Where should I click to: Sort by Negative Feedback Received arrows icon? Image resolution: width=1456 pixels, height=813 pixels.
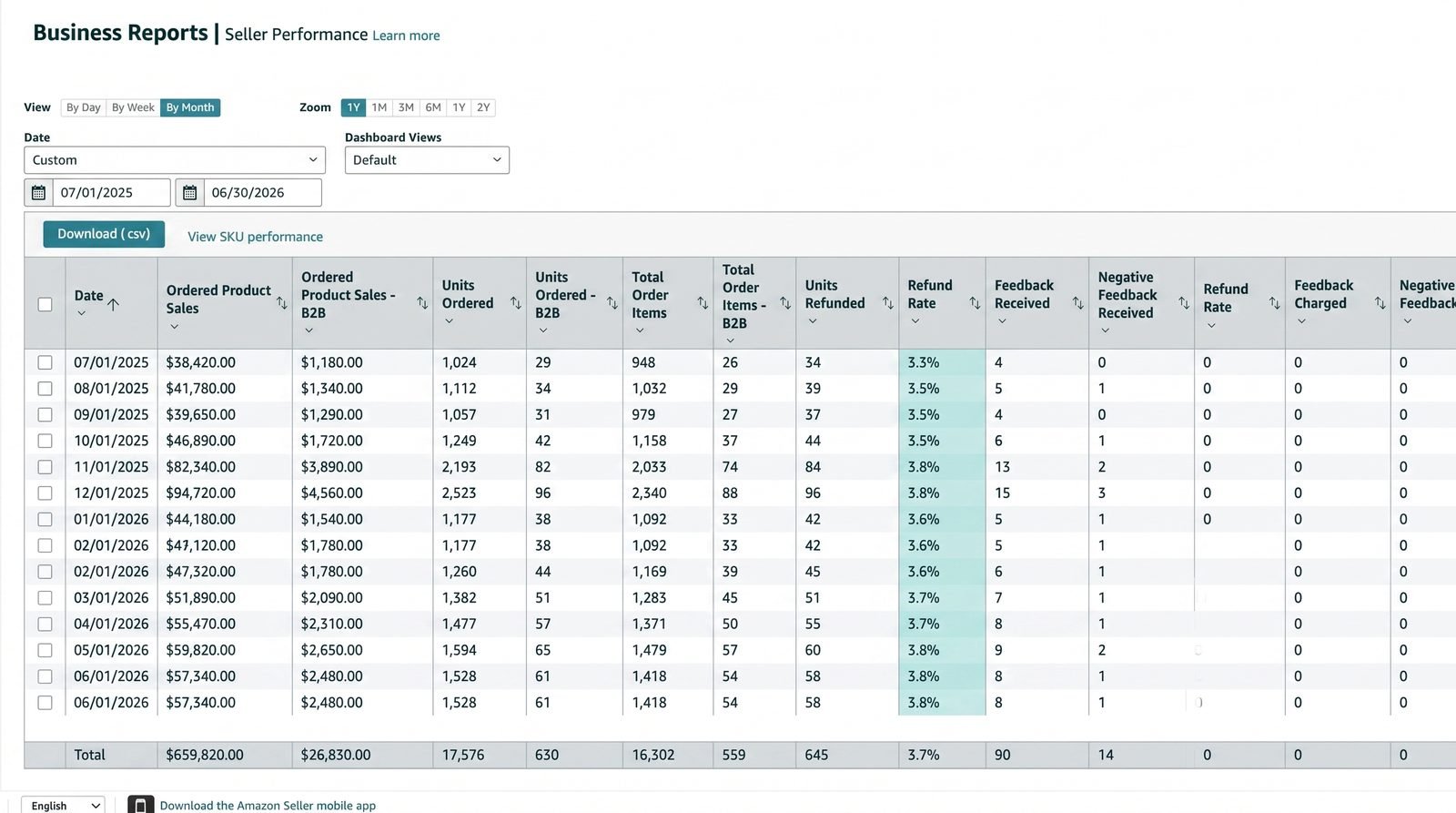(1184, 303)
